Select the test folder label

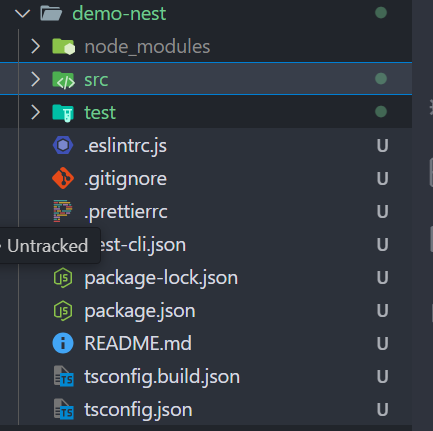pyautogui.click(x=100, y=113)
